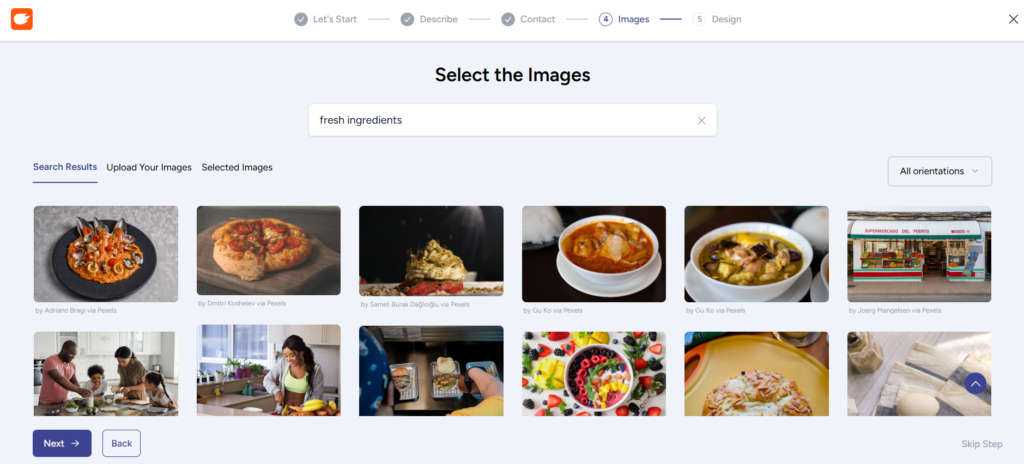Viewport: 1024px width, 464px height.
Task: Open the All orientations dropdown
Action: [939, 171]
